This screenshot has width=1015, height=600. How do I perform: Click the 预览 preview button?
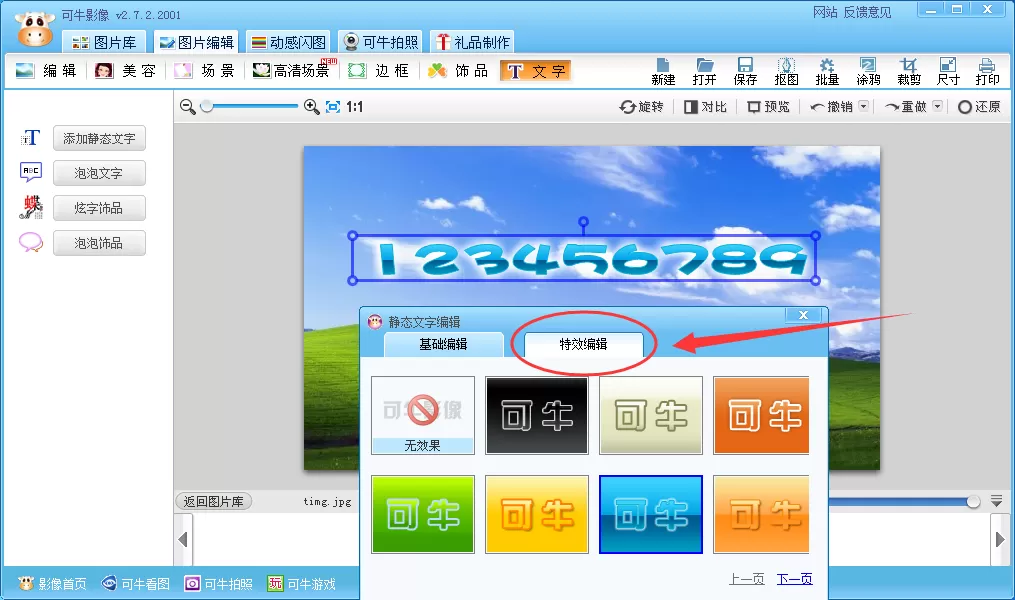(x=768, y=107)
